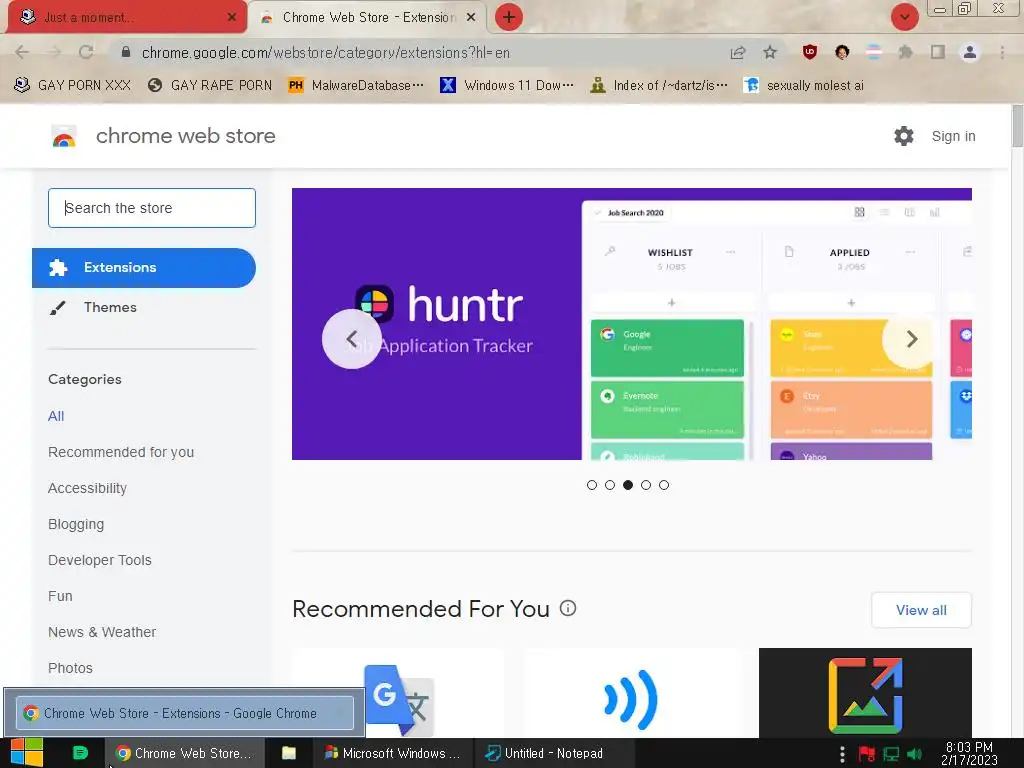Toggle the browser side panel icon

(x=938, y=52)
